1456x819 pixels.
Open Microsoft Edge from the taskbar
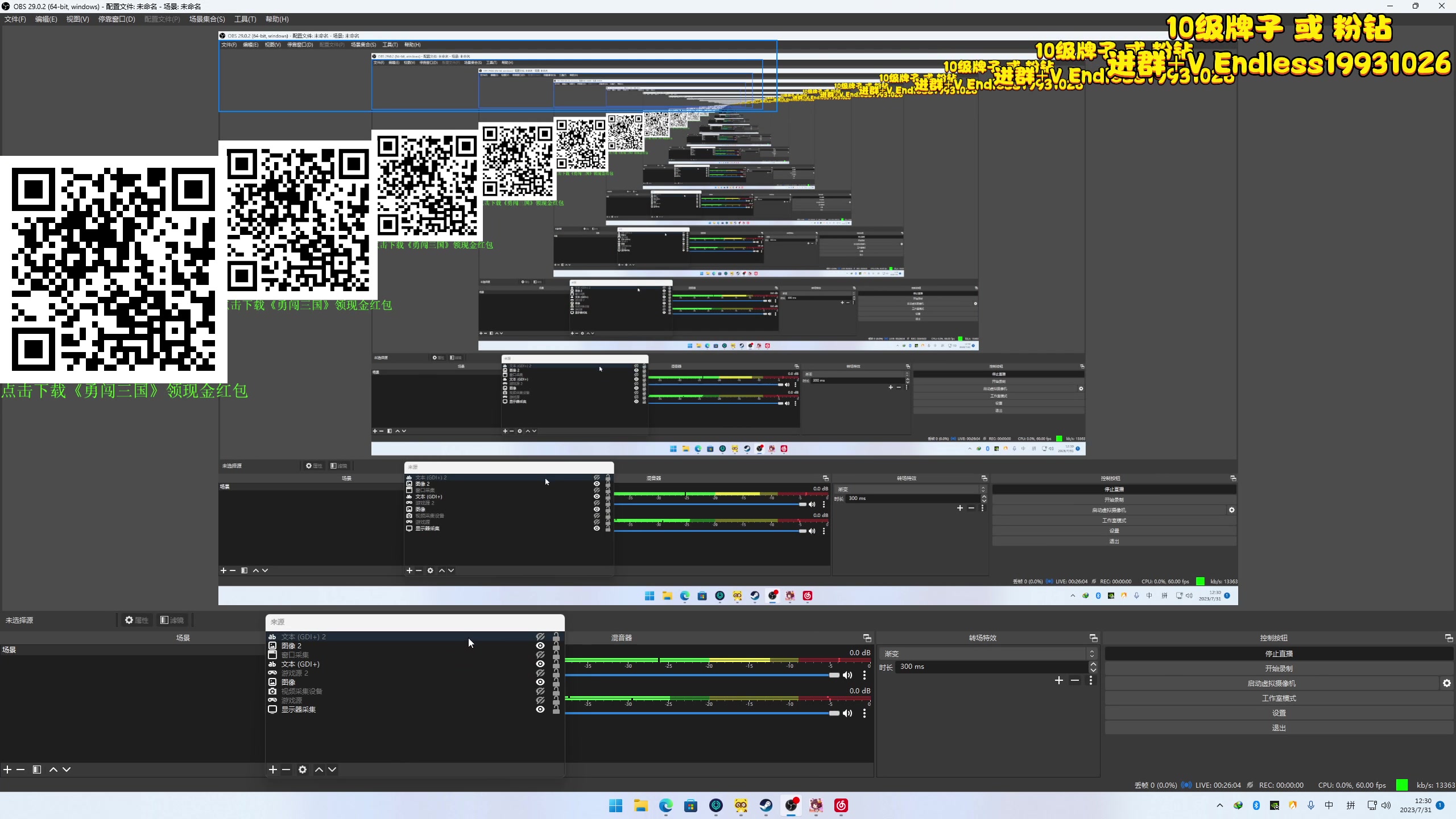(666, 805)
